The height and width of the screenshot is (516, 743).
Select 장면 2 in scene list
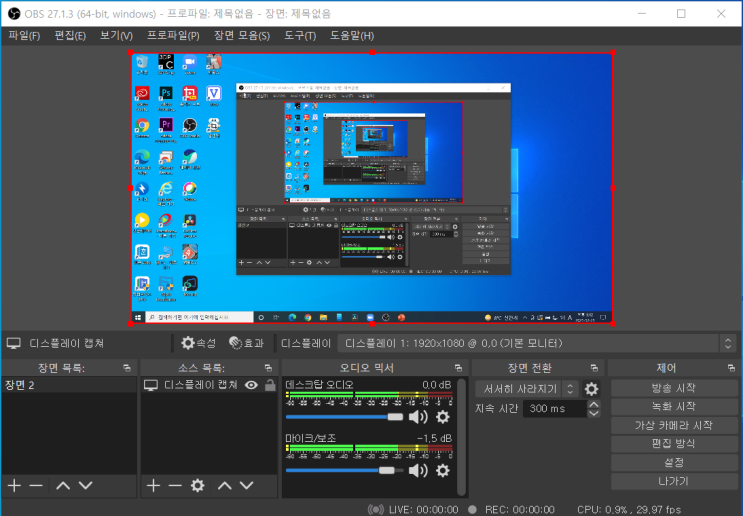pos(69,385)
